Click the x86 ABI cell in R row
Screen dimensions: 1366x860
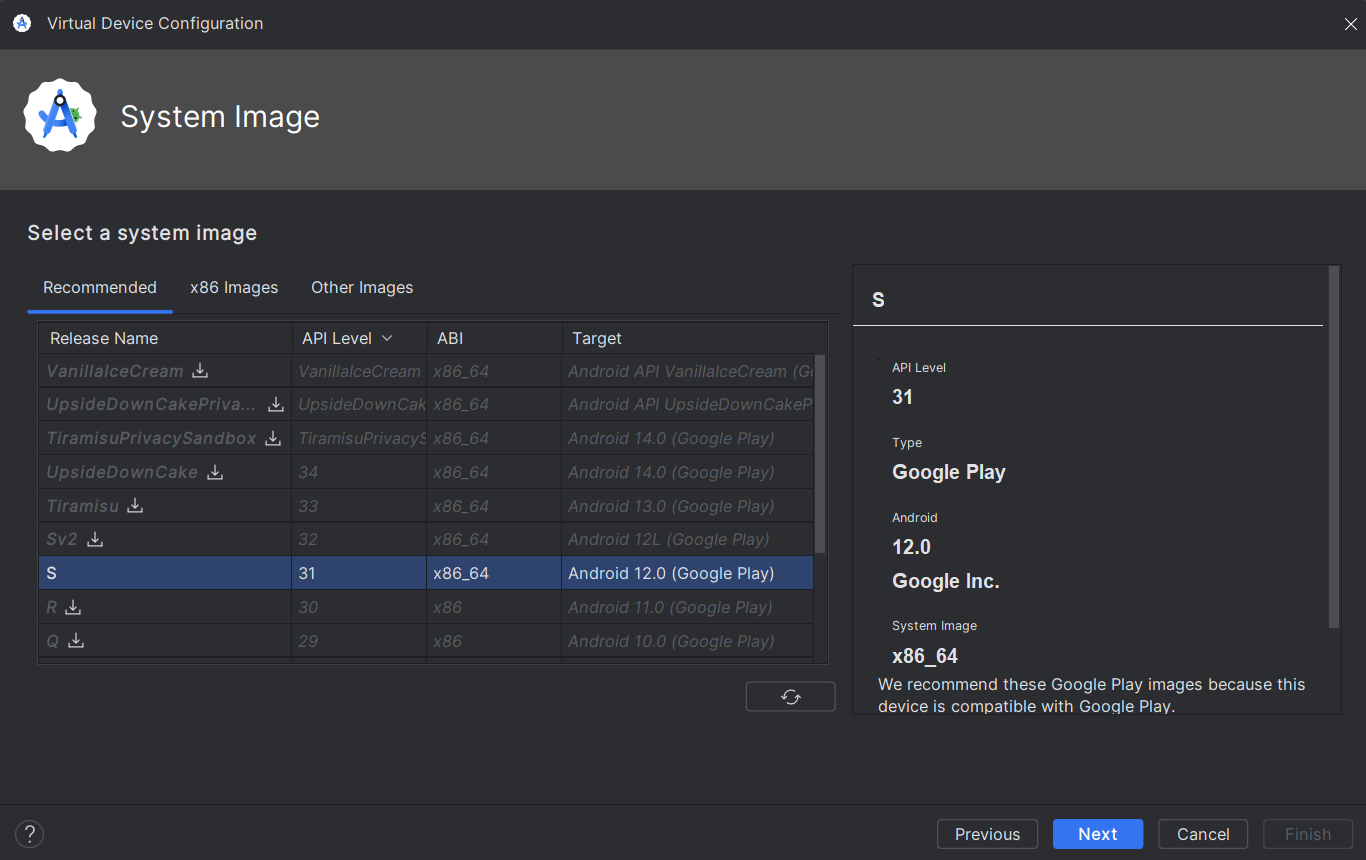(494, 607)
